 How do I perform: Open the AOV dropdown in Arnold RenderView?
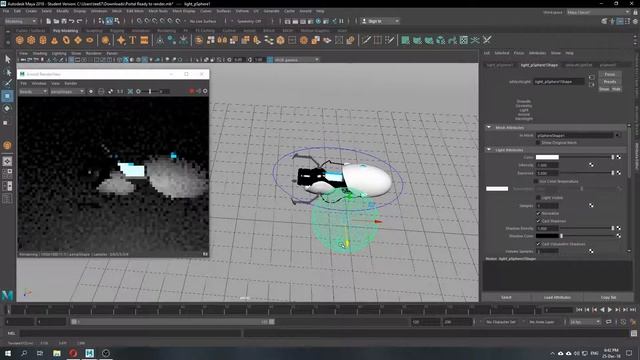tap(33, 91)
